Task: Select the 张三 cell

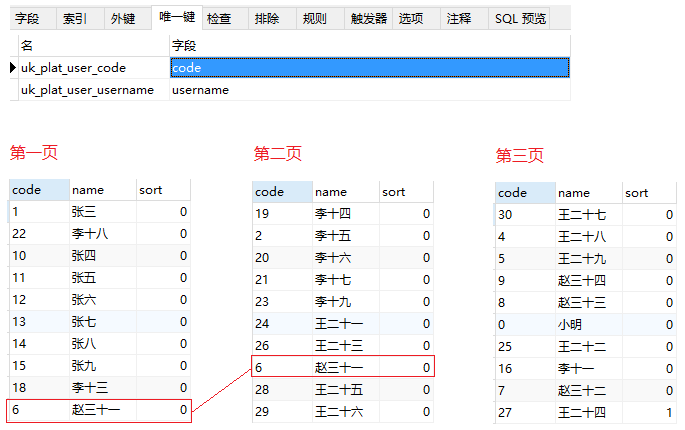Action: coord(103,212)
